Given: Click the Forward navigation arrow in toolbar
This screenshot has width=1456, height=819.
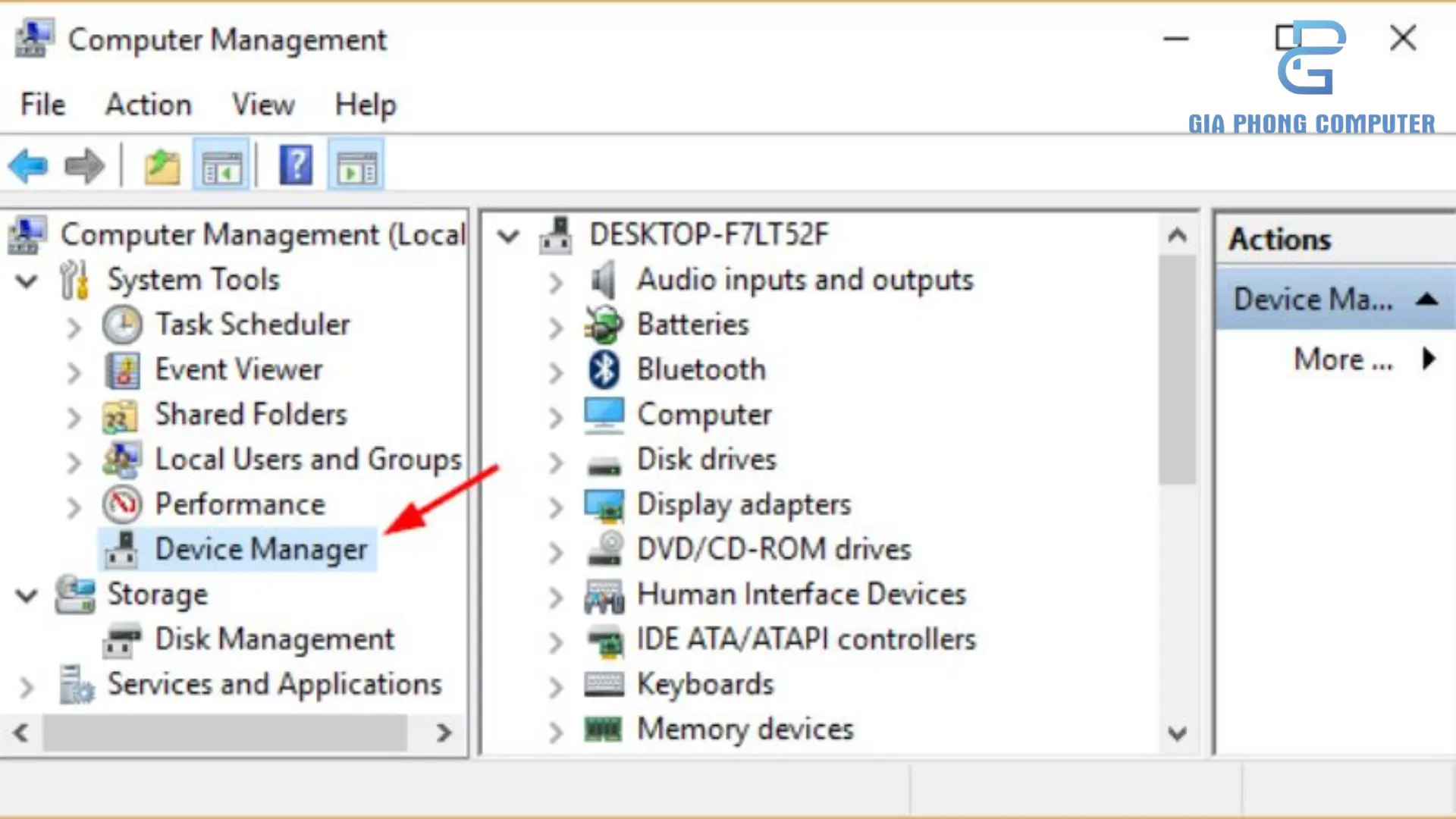Looking at the screenshot, I should pos(83,165).
